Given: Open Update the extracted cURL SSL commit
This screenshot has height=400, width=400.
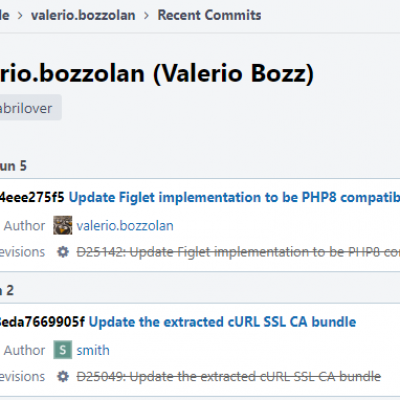Looking at the screenshot, I should [222, 322].
